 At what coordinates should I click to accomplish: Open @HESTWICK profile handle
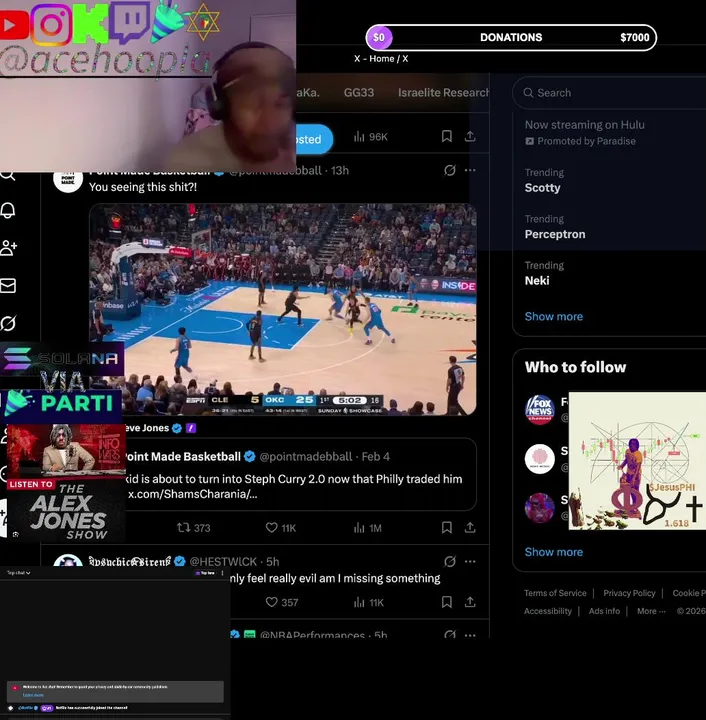(223, 562)
